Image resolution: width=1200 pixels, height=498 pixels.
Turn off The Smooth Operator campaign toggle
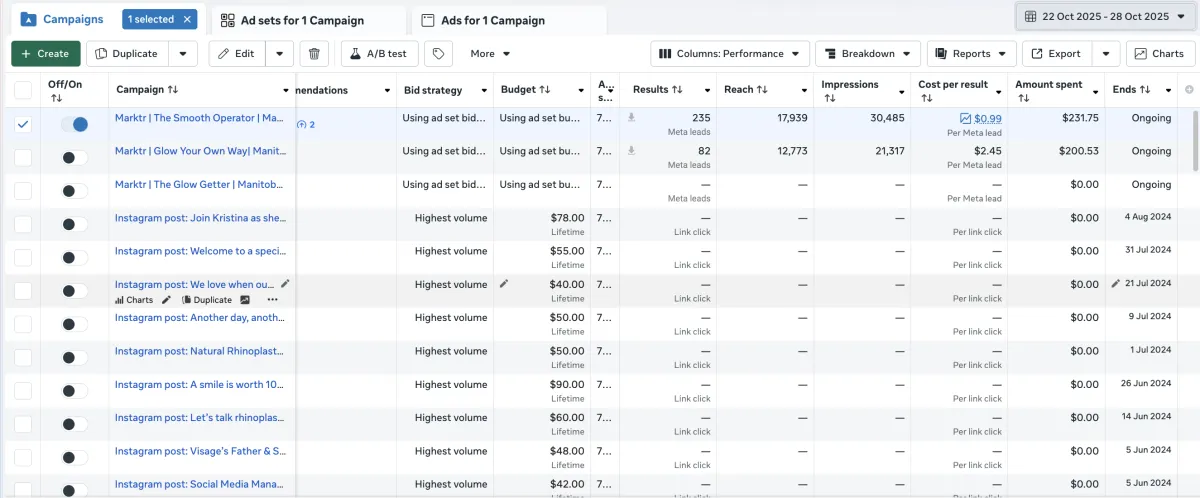75,124
